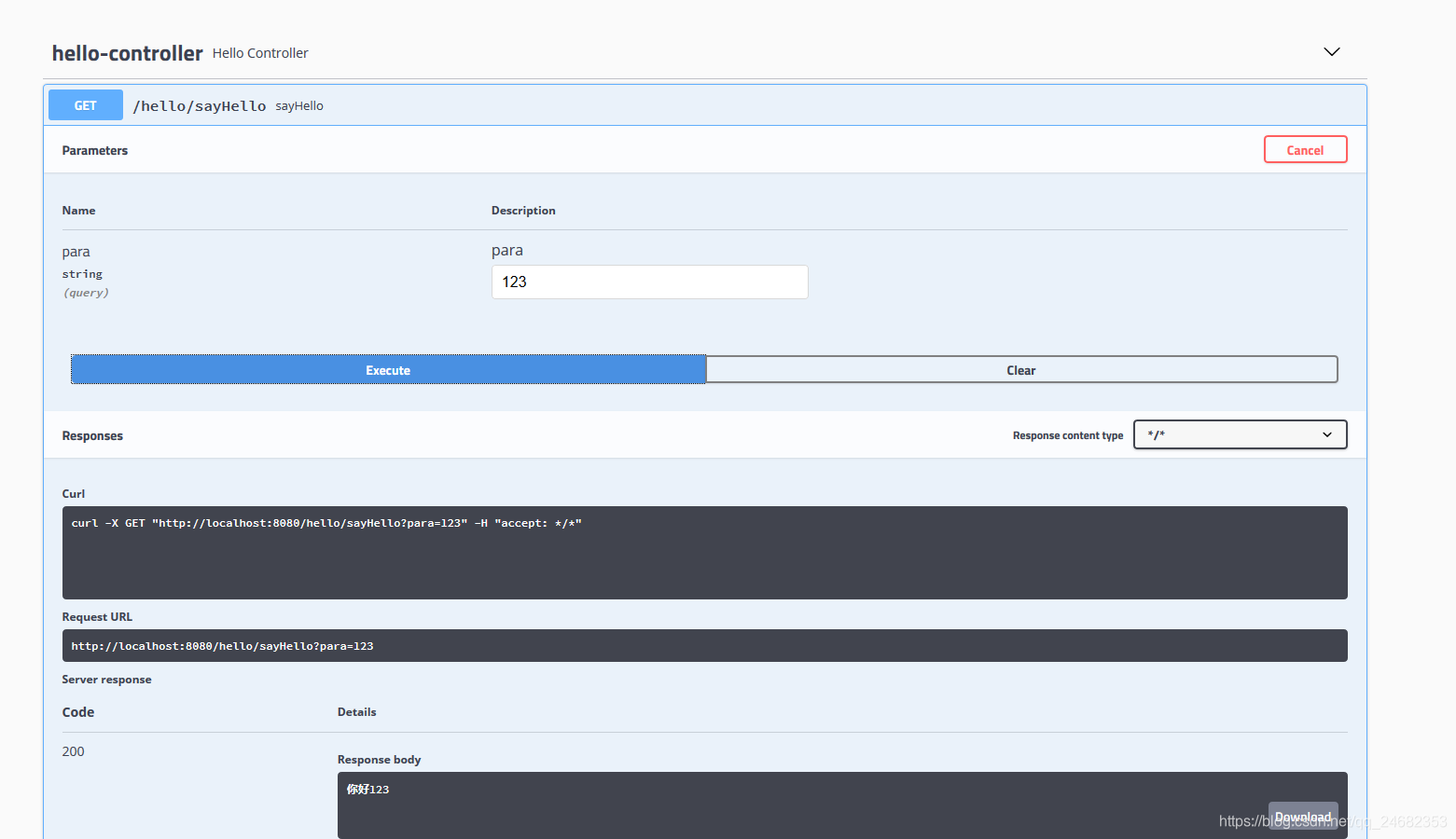Click the para parameter name
The height and width of the screenshot is (839, 1456).
76,252
